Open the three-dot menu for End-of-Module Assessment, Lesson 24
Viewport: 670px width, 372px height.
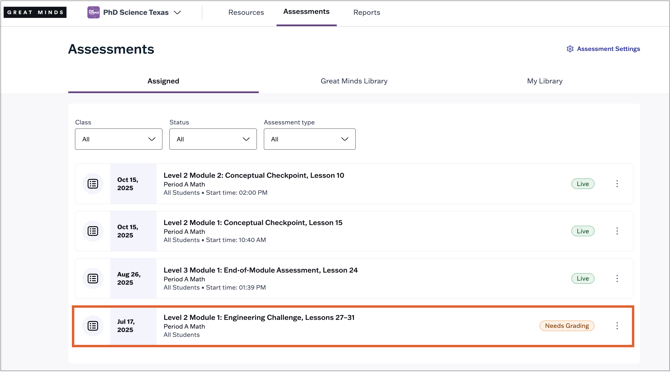[x=617, y=278]
